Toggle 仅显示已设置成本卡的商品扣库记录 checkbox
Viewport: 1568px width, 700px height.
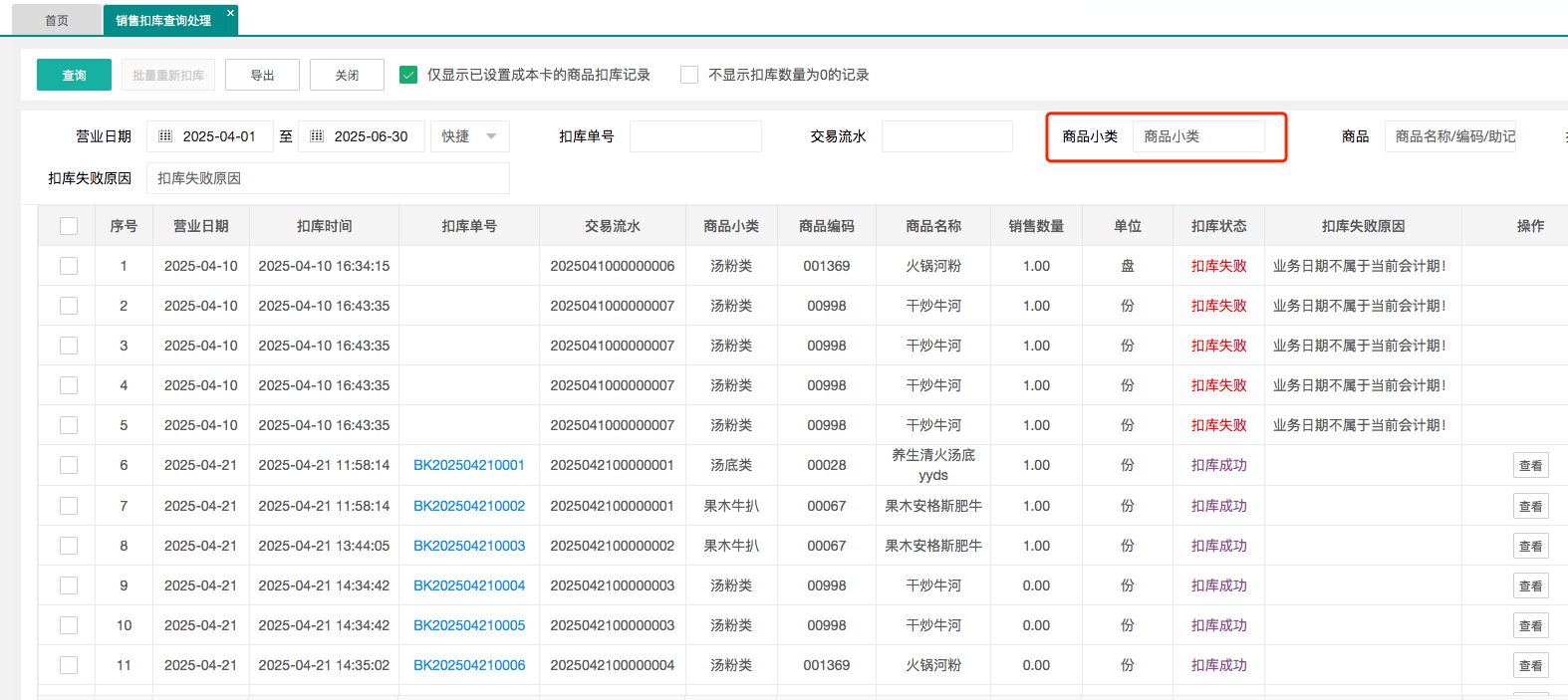tap(408, 75)
